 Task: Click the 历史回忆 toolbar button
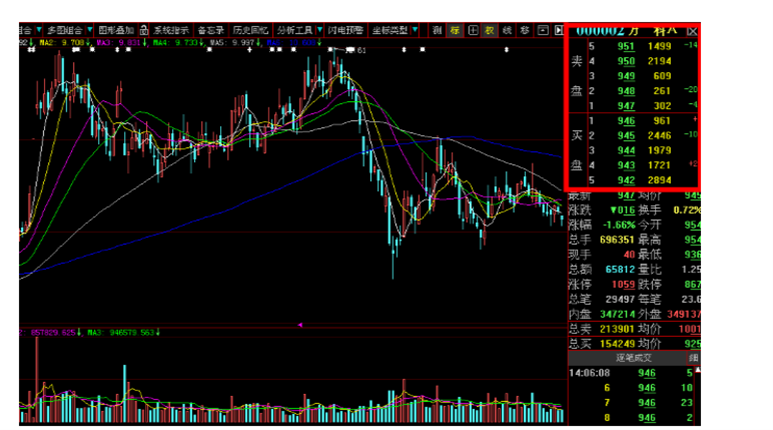250,30
